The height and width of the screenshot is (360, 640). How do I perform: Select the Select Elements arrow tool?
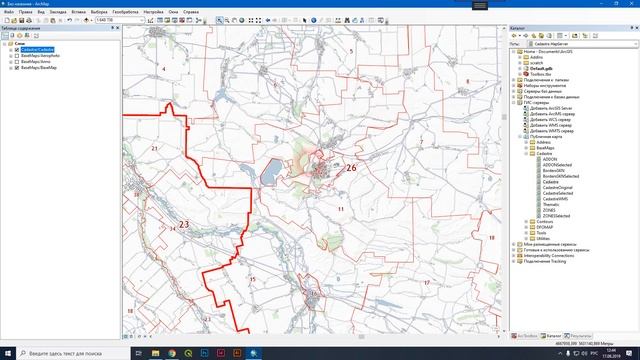[x=304, y=20]
